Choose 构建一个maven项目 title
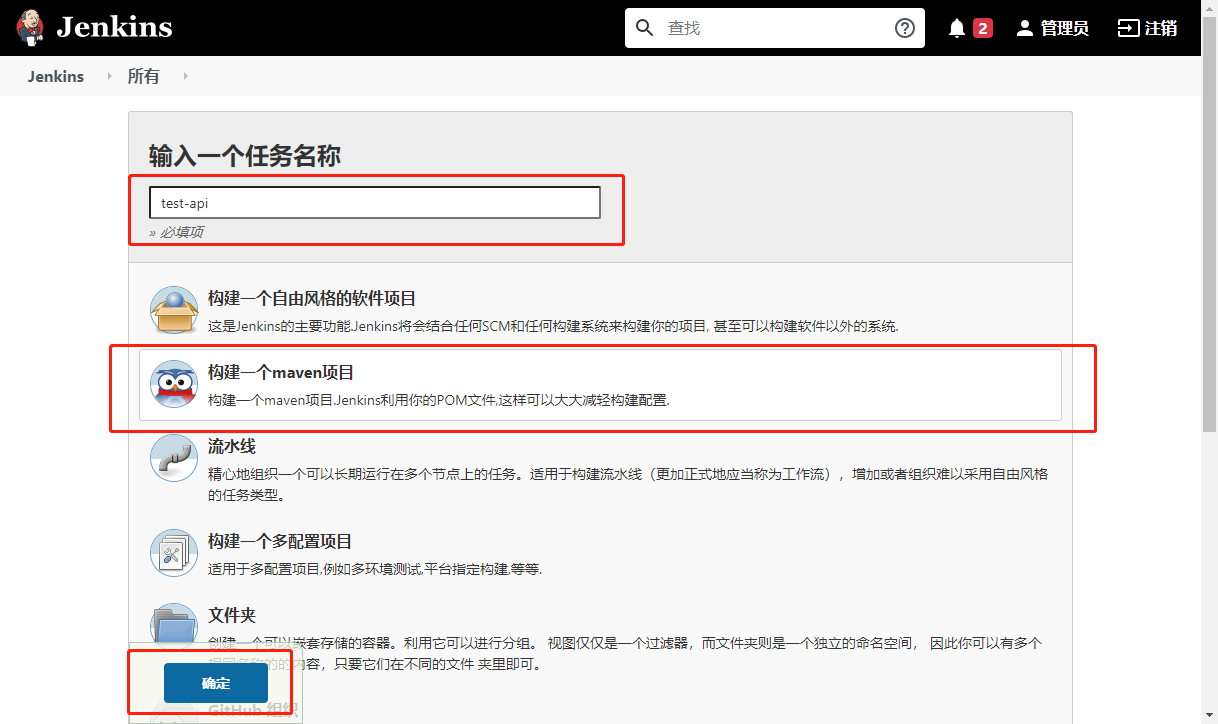This screenshot has height=724, width=1218. [281, 373]
